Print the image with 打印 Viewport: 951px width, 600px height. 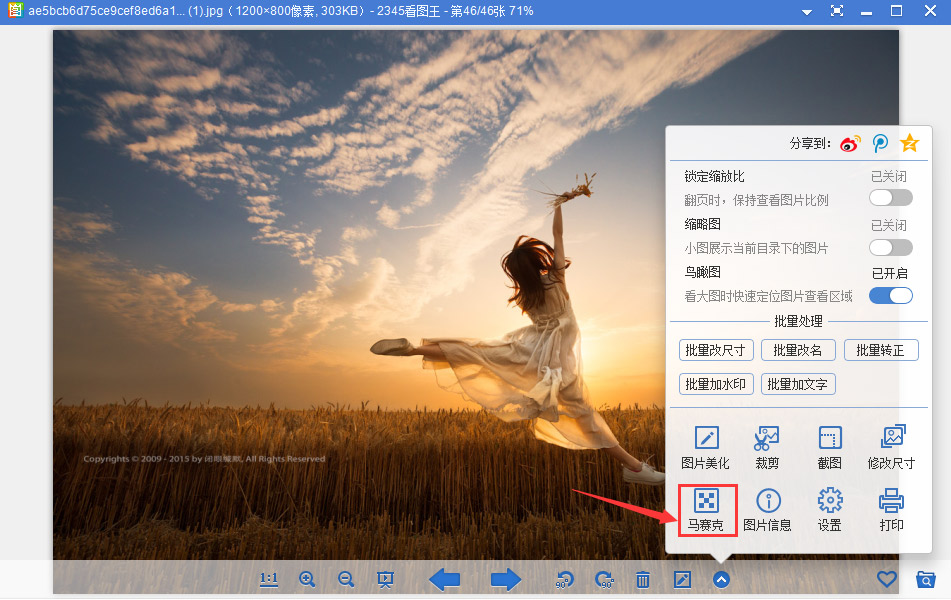891,509
